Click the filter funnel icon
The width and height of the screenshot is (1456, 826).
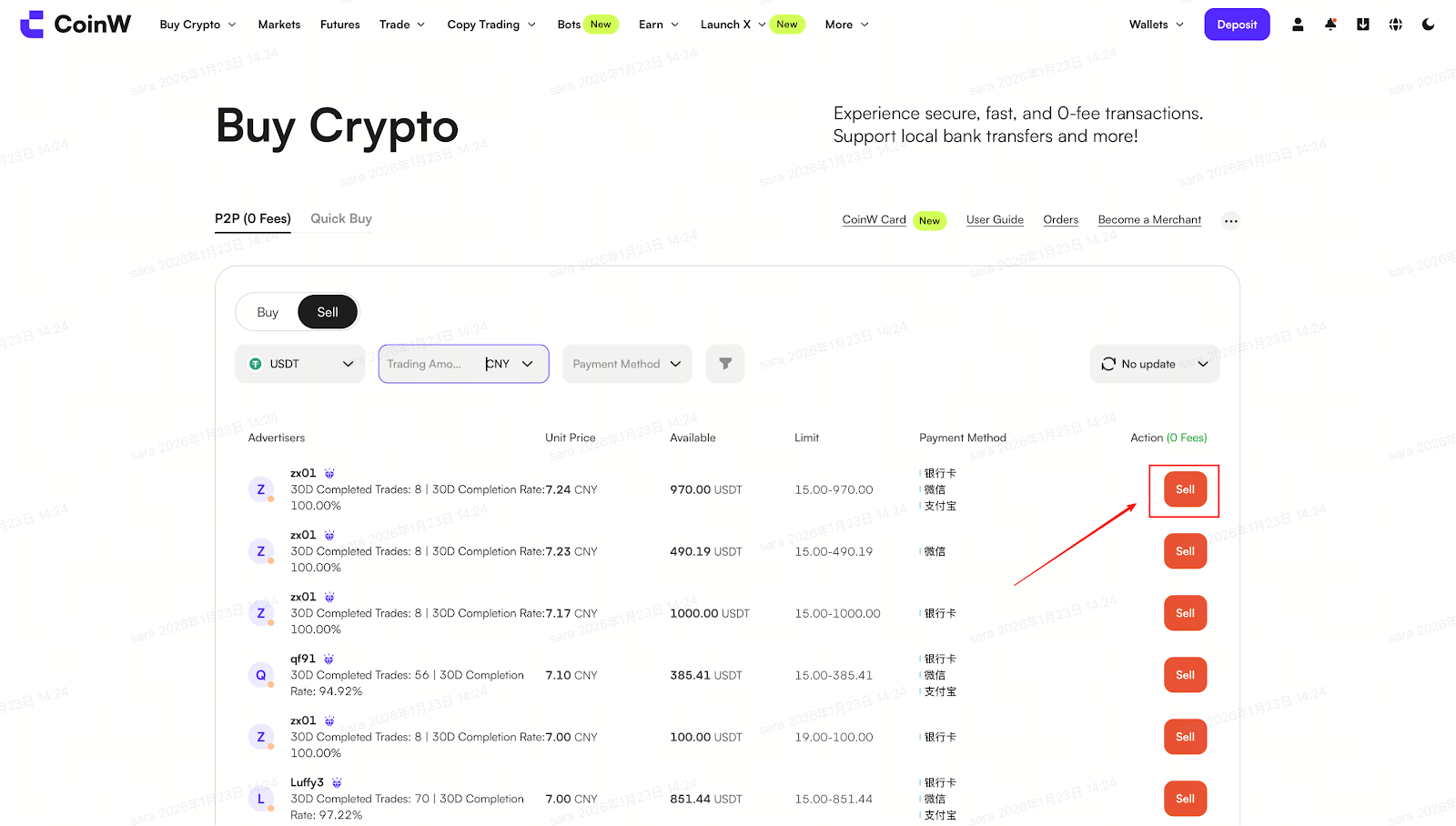725,364
